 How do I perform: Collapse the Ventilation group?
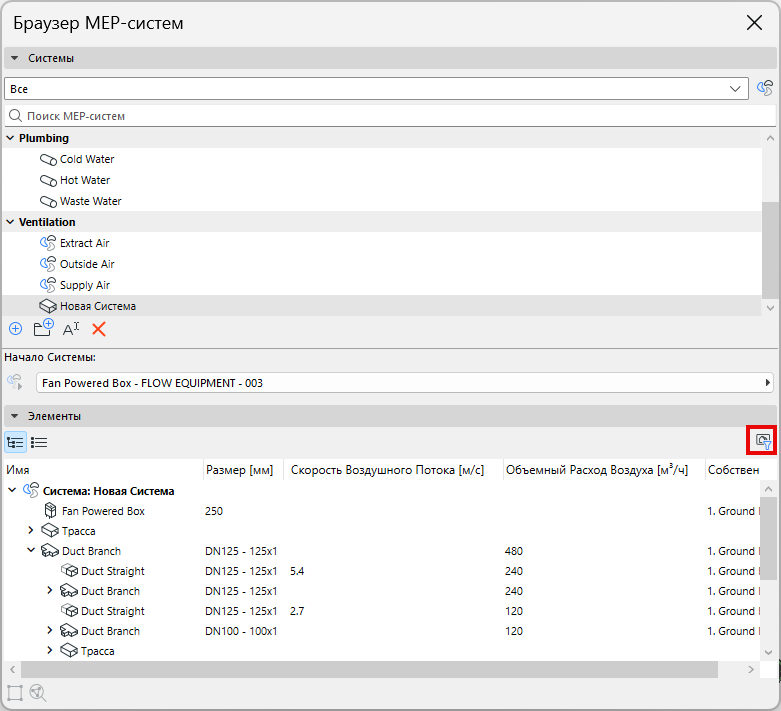(10, 222)
